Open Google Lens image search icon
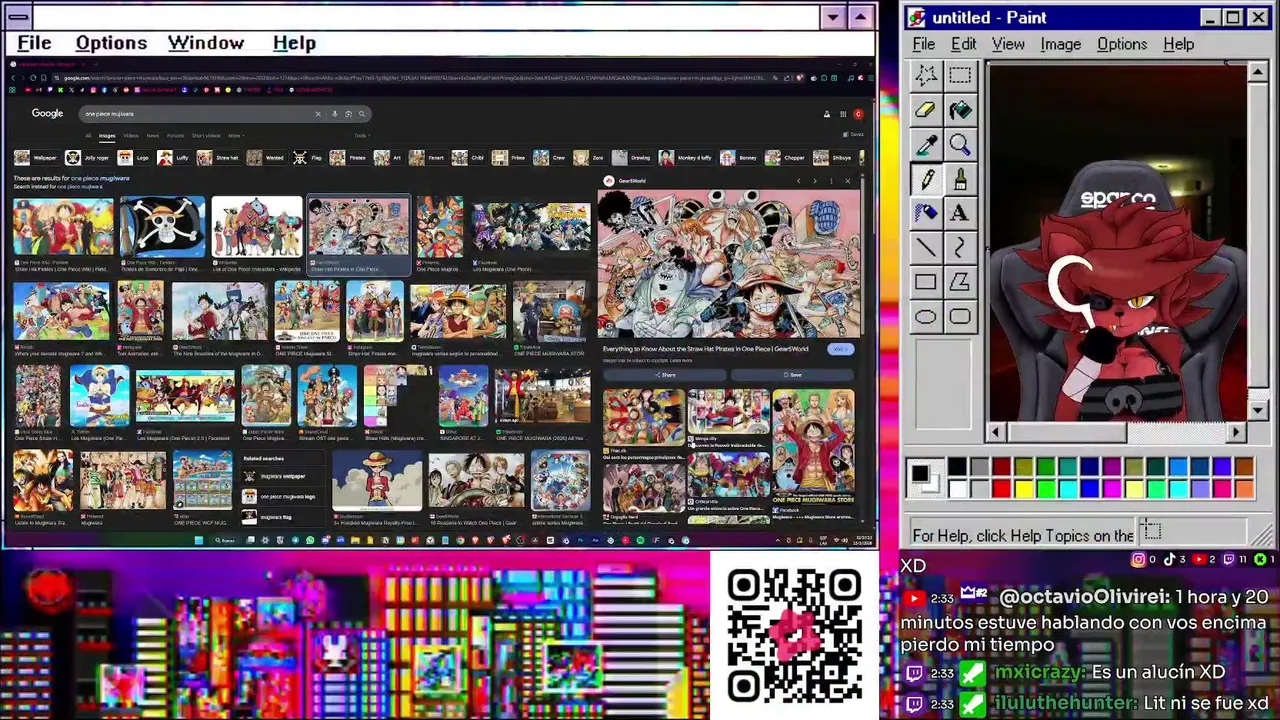The width and height of the screenshot is (1280, 720). coord(348,113)
